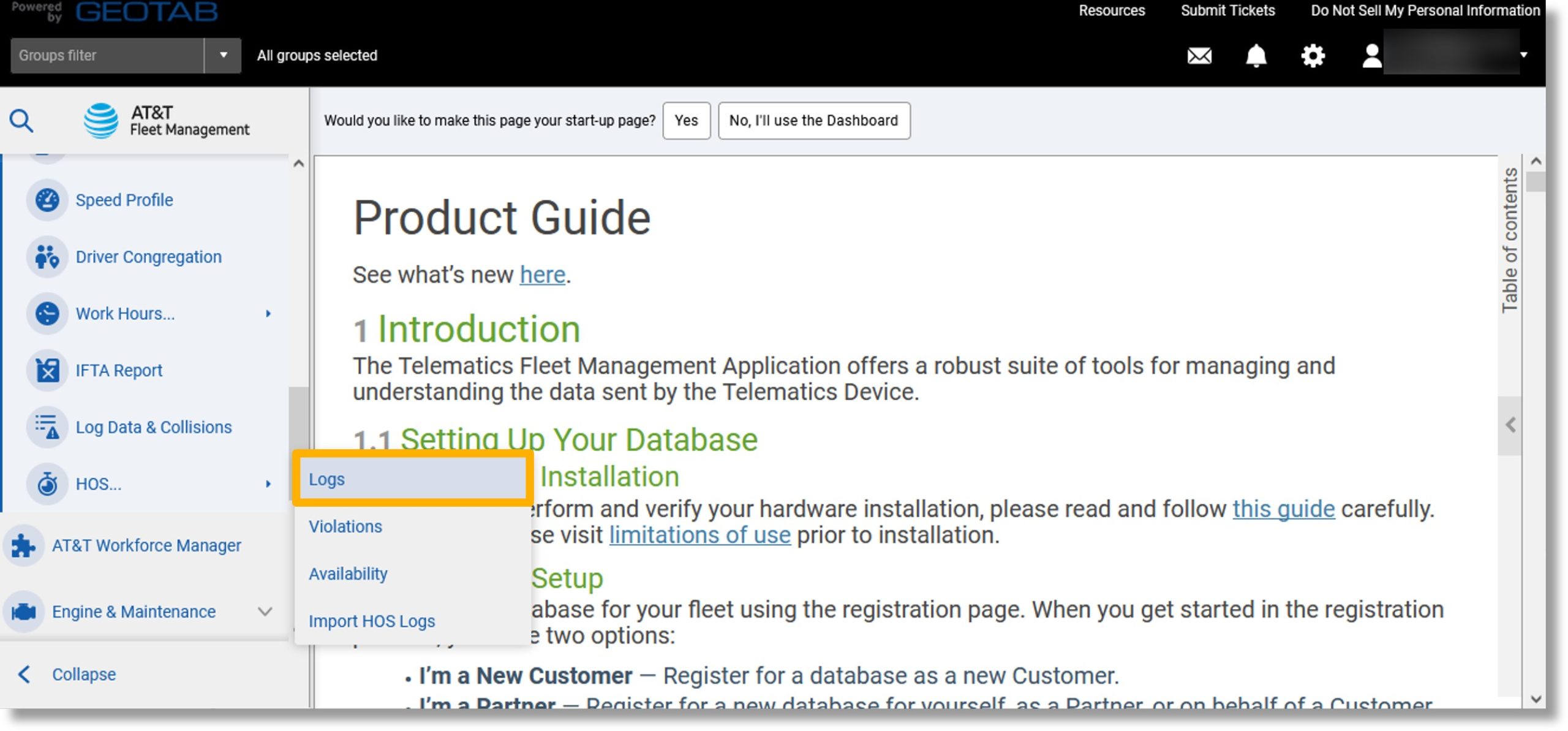Click the Work Hours clock icon

pos(47,314)
